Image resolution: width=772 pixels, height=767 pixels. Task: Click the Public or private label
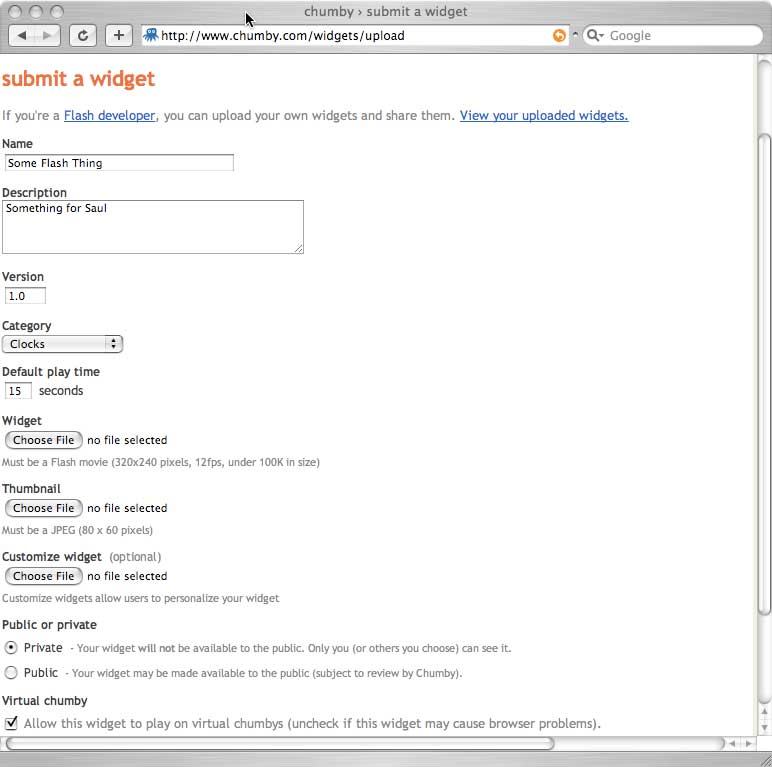pyautogui.click(x=49, y=625)
